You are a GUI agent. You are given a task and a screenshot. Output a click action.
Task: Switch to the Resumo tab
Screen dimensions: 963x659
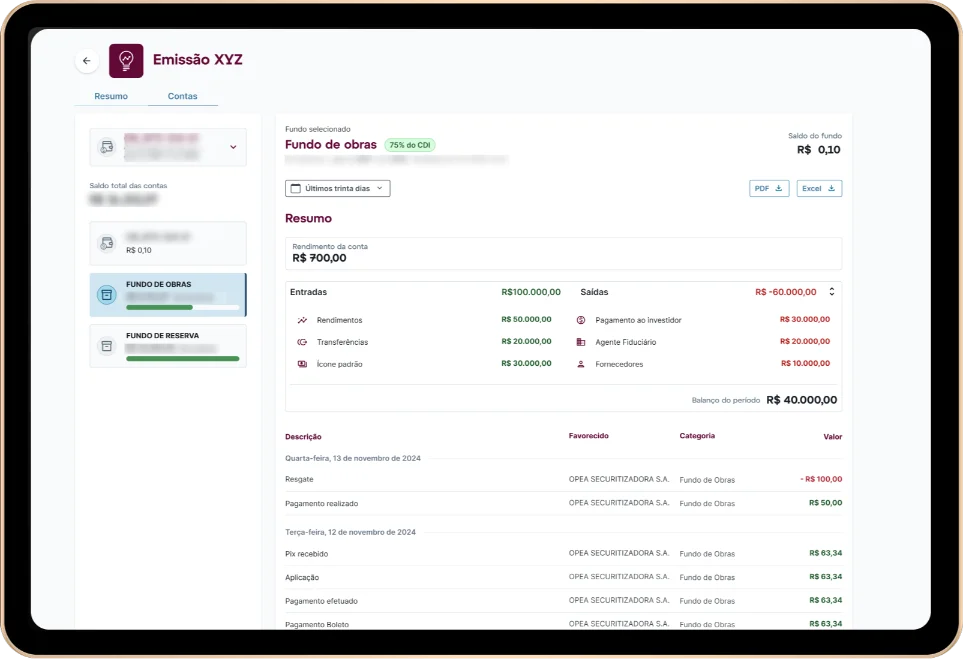[111, 96]
